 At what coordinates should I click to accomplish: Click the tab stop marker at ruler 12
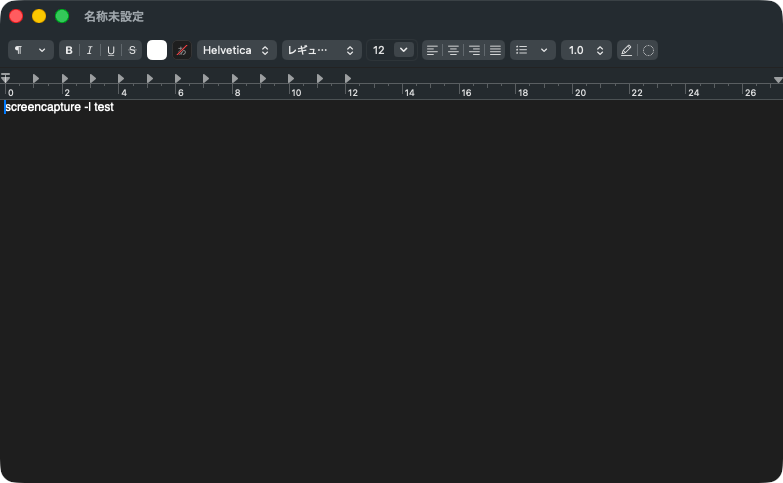click(x=348, y=78)
